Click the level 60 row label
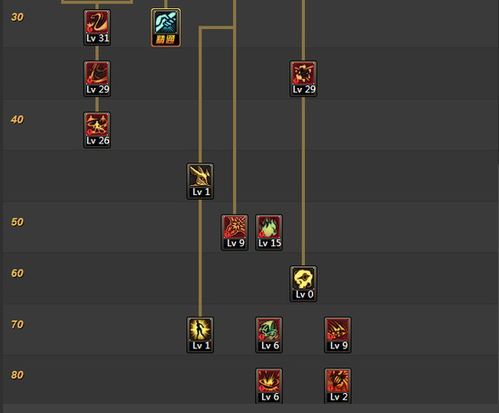499x413 pixels. [x=17, y=273]
